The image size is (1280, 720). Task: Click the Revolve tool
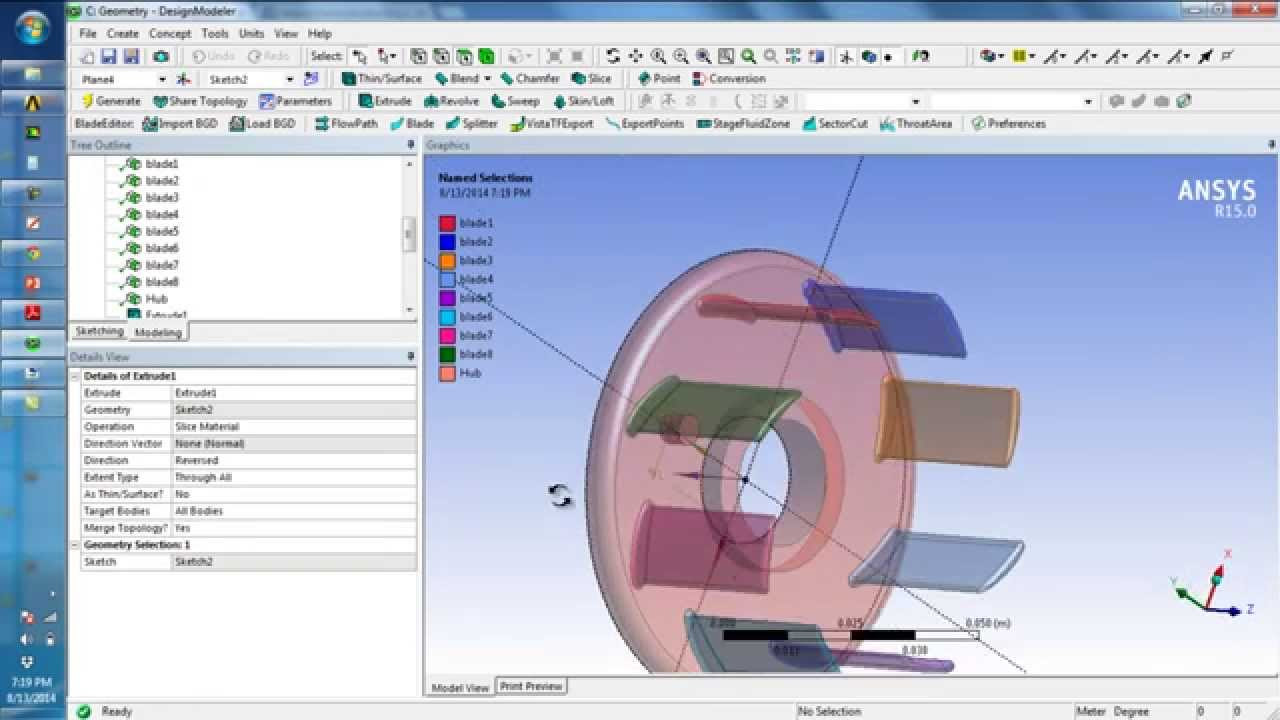[452, 101]
